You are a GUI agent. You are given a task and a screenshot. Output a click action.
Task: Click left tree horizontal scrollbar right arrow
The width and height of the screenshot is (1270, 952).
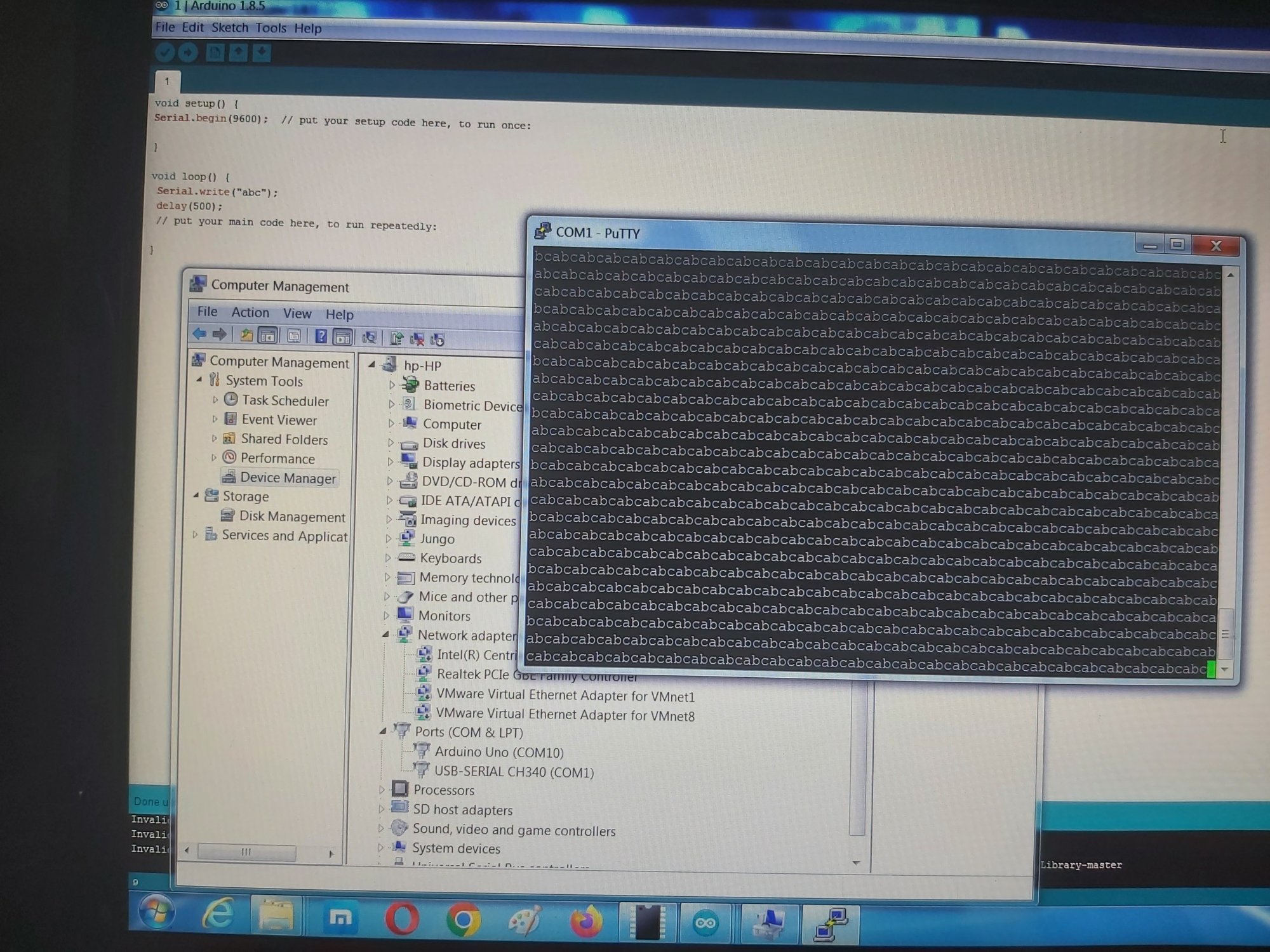pyautogui.click(x=331, y=854)
